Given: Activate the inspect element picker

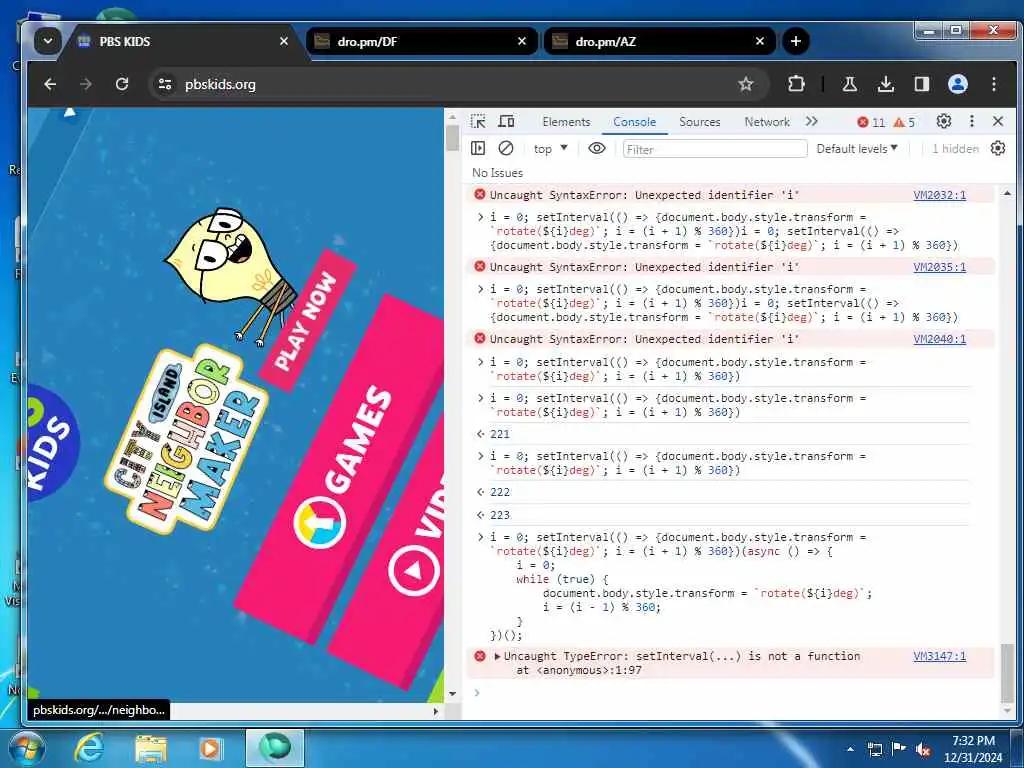Looking at the screenshot, I should (478, 121).
